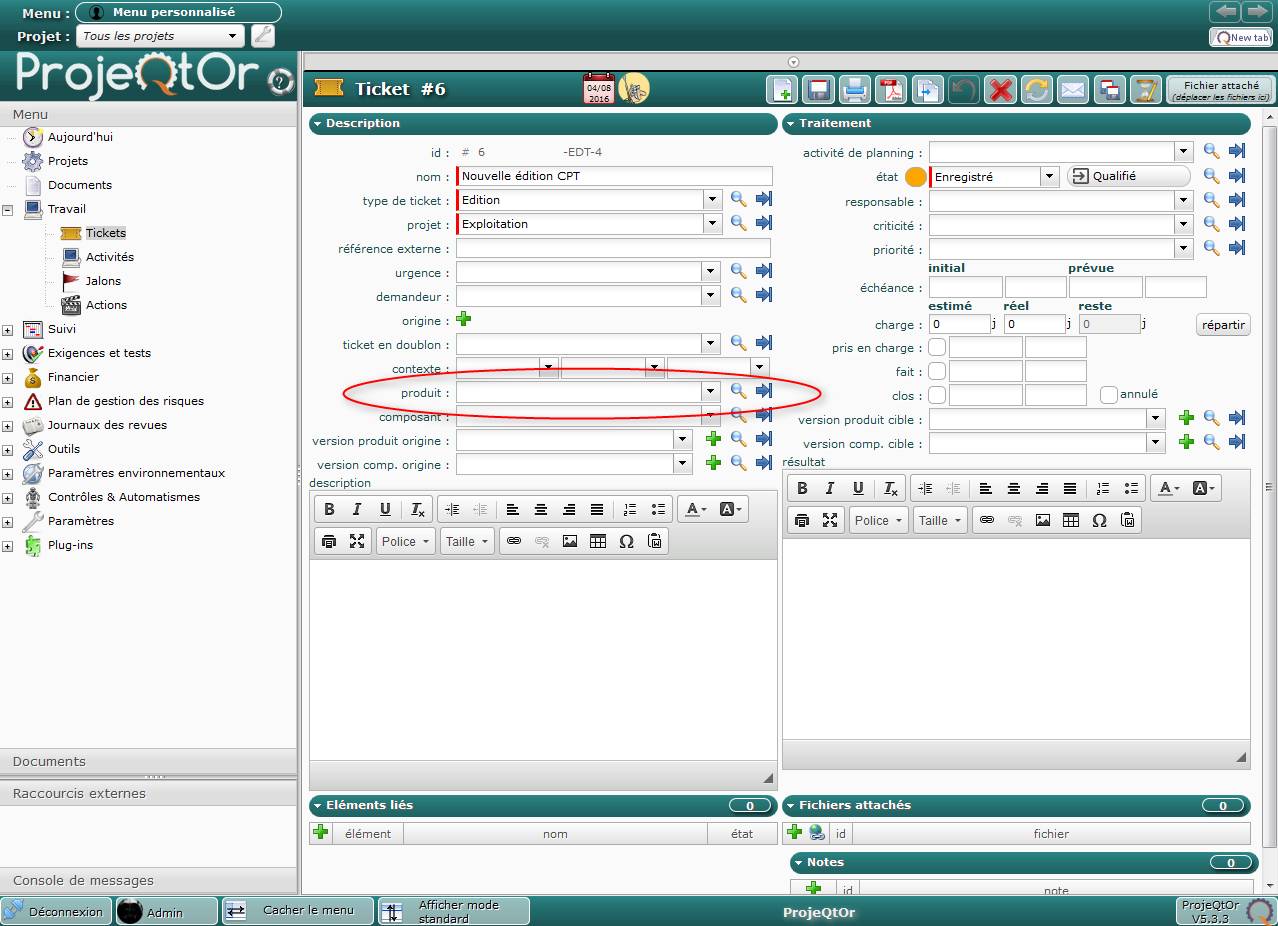Click the send email envelope icon
The width and height of the screenshot is (1278, 926).
[1073, 90]
